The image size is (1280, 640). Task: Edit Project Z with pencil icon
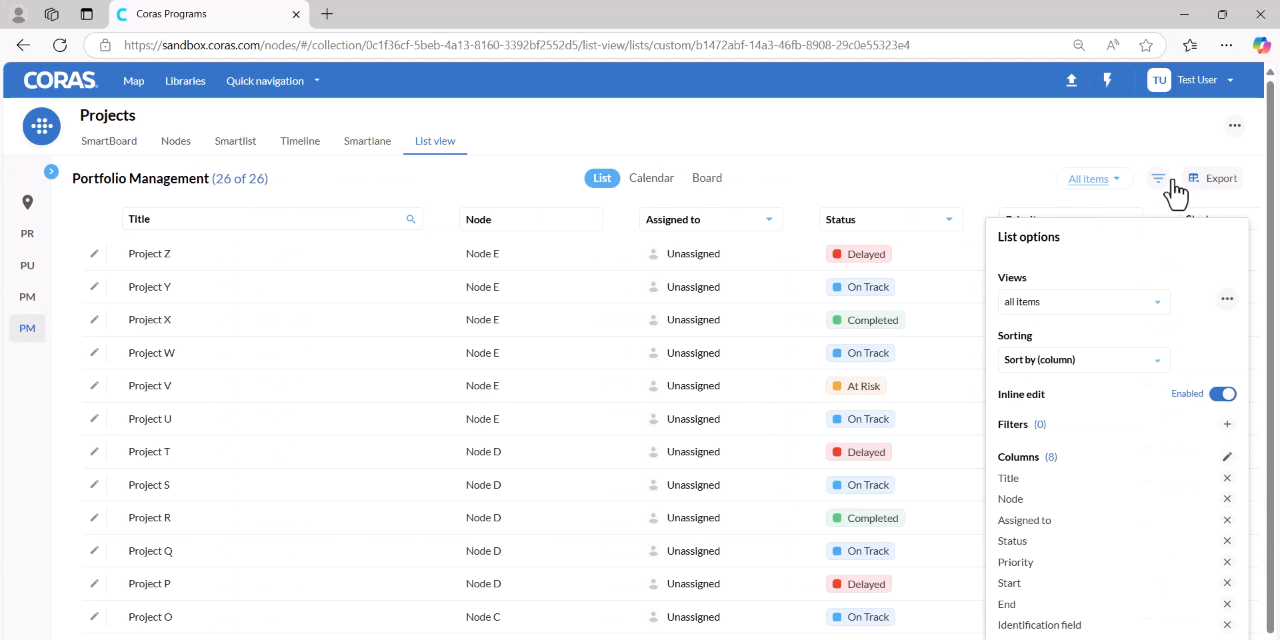click(x=94, y=253)
